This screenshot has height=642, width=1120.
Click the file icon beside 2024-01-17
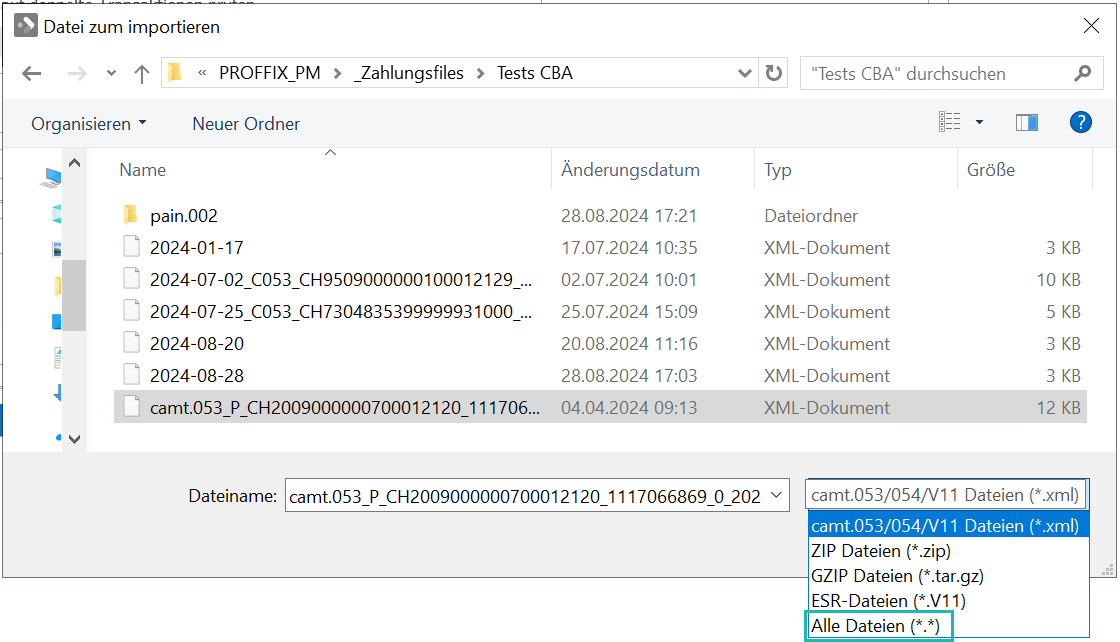(131, 246)
